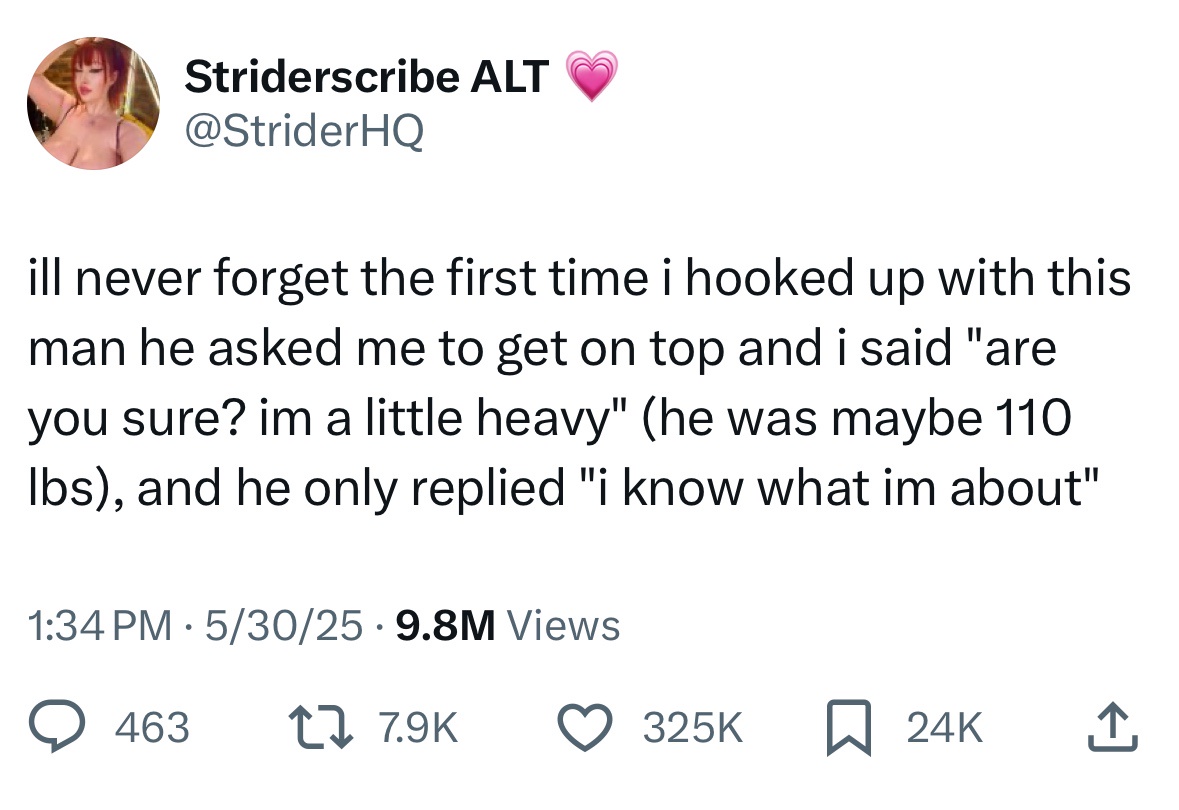Select the display name Striderscribe ALT
The width and height of the screenshot is (1179, 810).
point(365,73)
